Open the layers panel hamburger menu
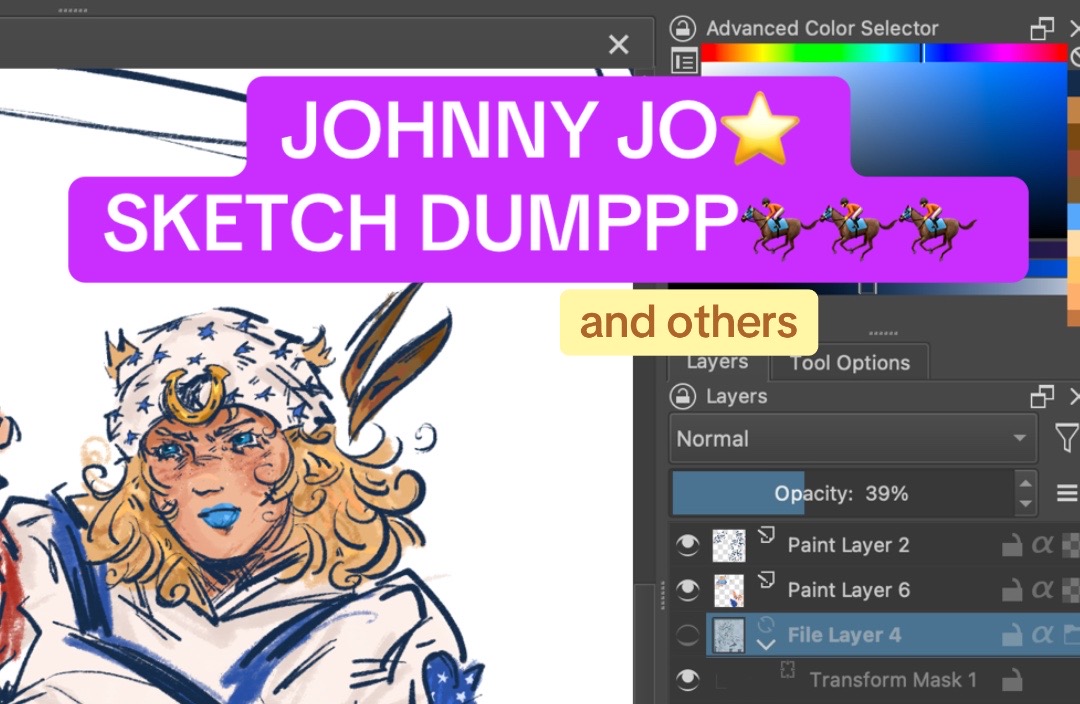Viewport: 1080px width, 704px height. point(1067,493)
